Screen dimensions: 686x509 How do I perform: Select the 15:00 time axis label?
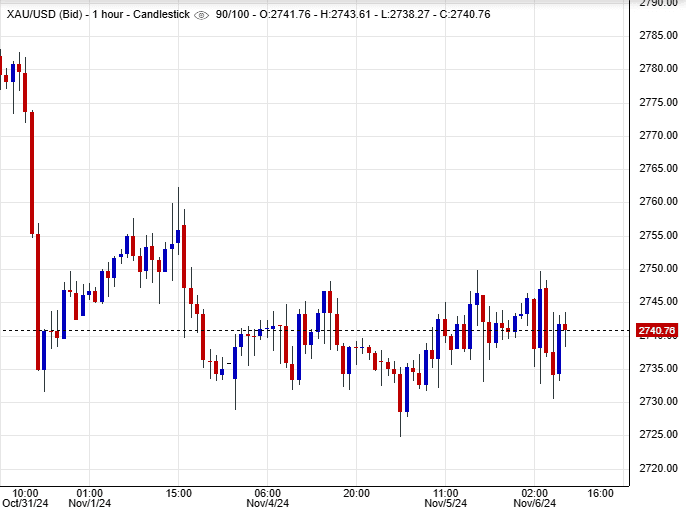[178, 493]
